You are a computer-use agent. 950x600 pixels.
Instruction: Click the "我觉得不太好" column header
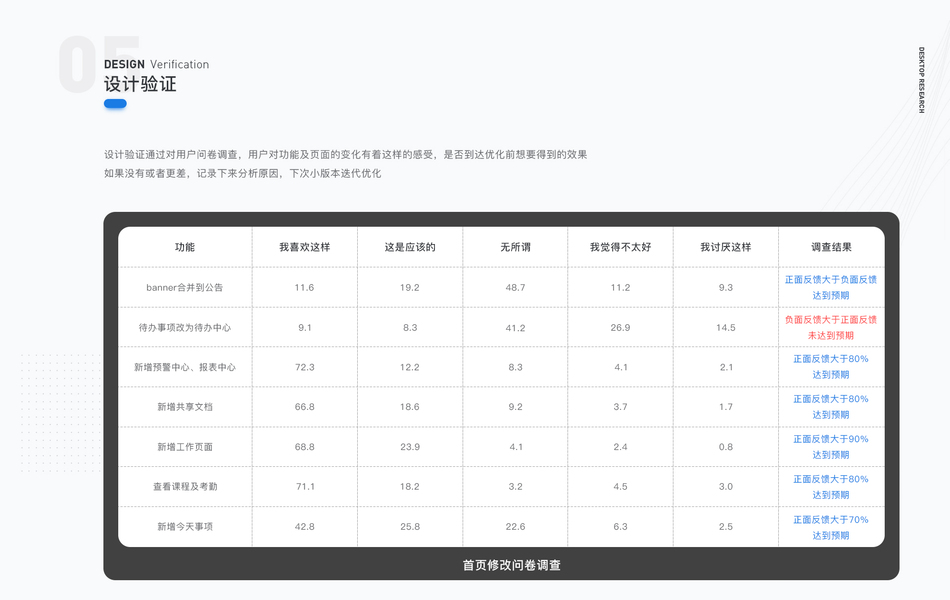pos(620,247)
